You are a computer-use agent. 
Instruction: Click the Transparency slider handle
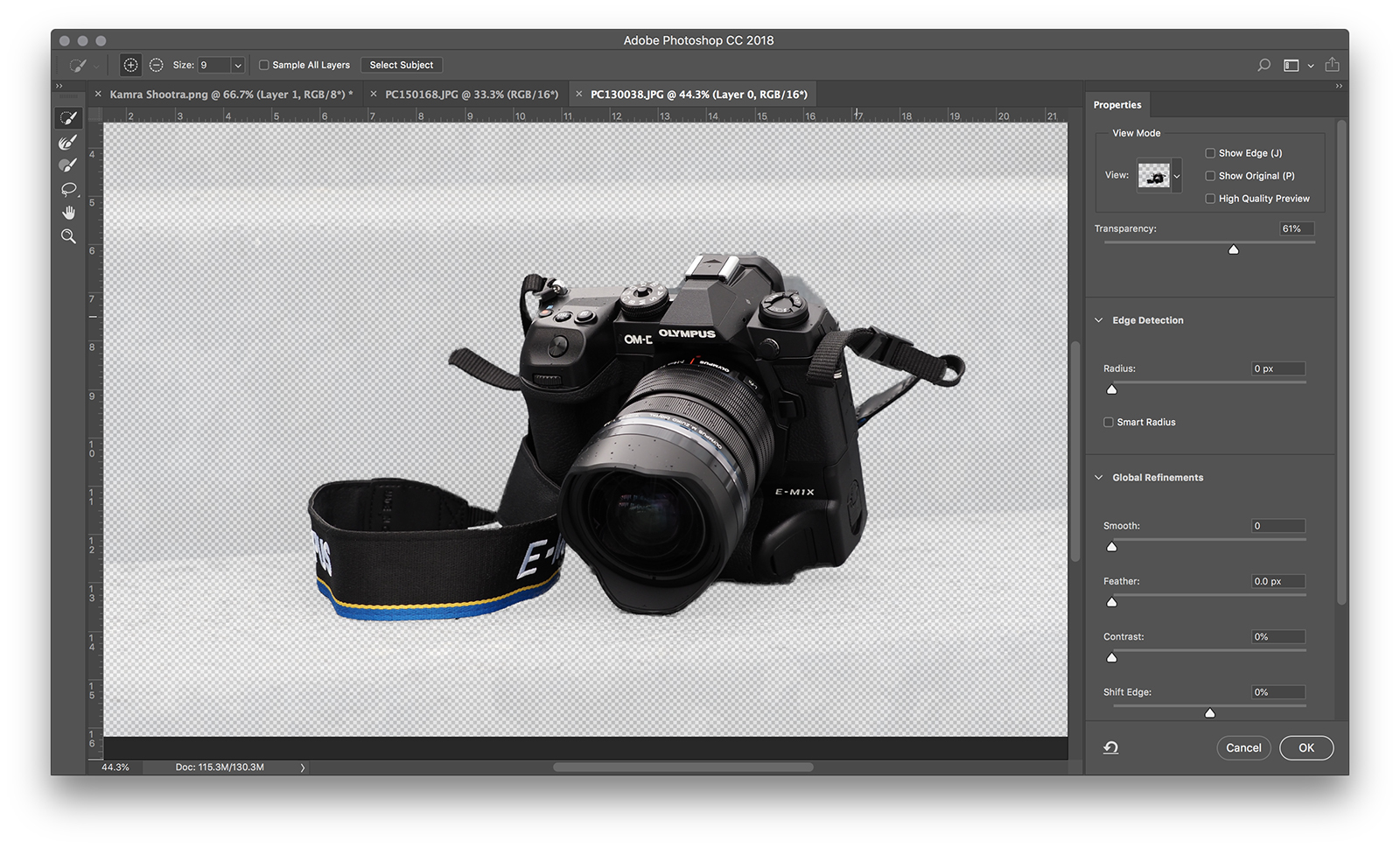(1234, 249)
